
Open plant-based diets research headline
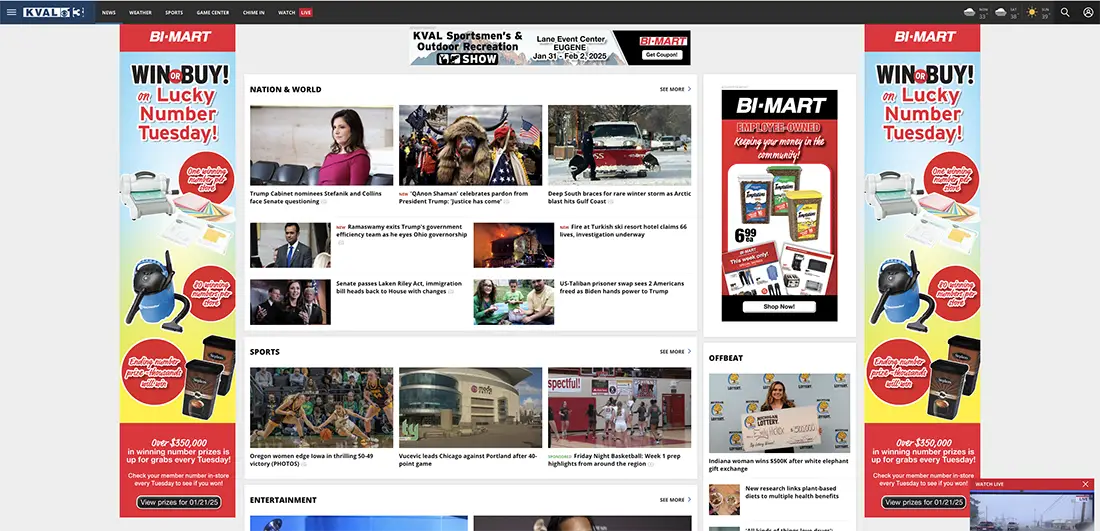click(792, 492)
